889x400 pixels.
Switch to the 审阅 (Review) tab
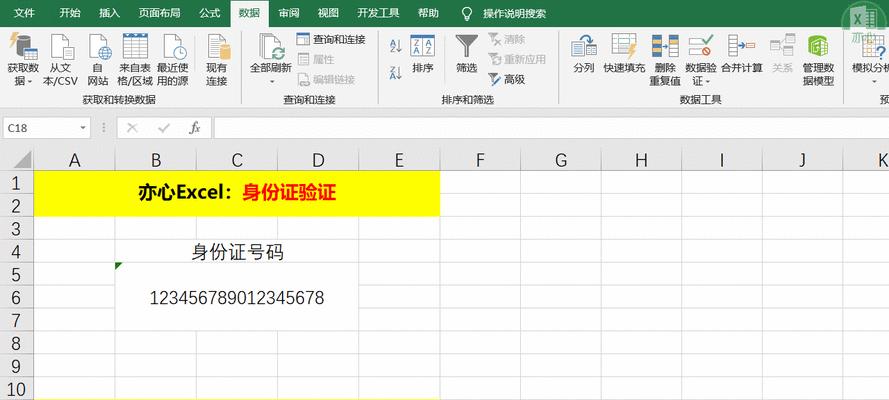coord(289,13)
